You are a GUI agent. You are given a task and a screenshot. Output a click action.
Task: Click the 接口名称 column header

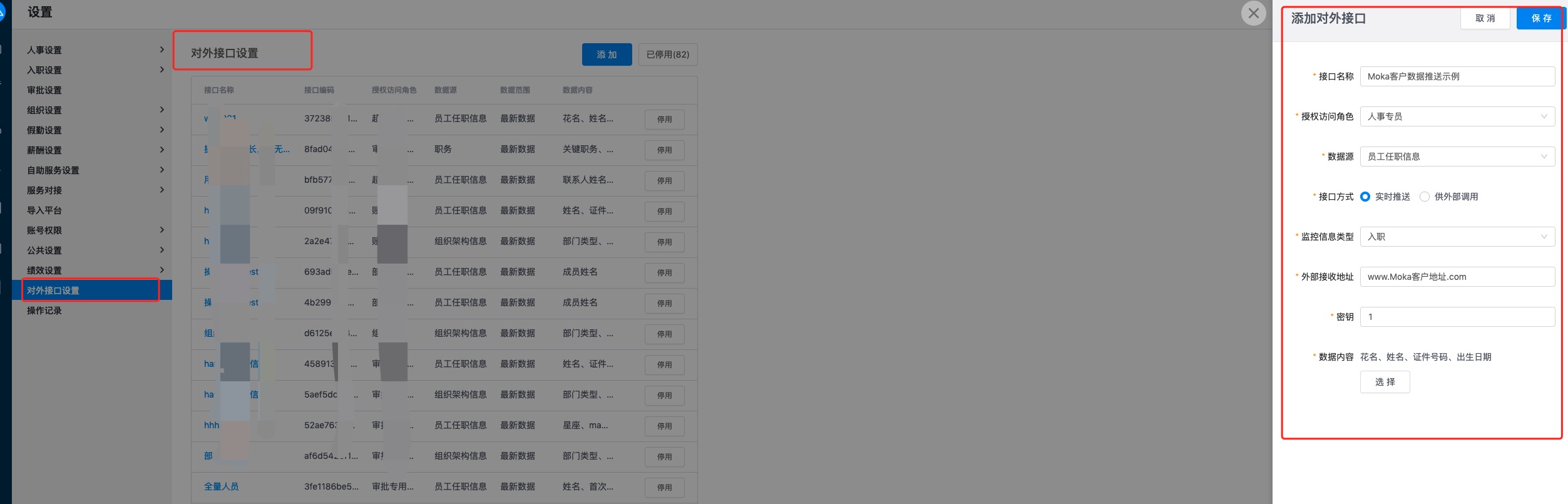coord(218,90)
